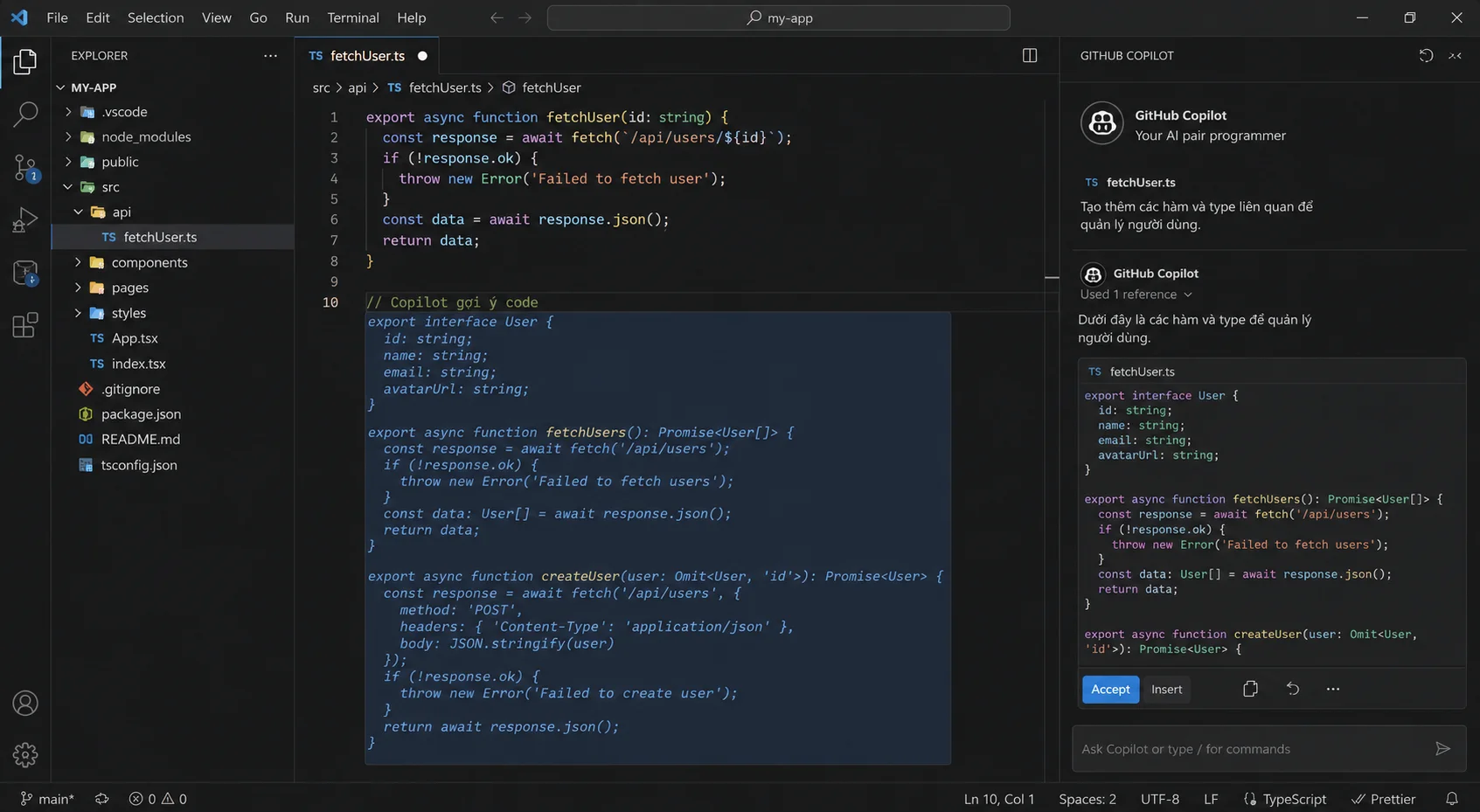The height and width of the screenshot is (812, 1480).
Task: Expand the styles folder
Action: [79, 313]
